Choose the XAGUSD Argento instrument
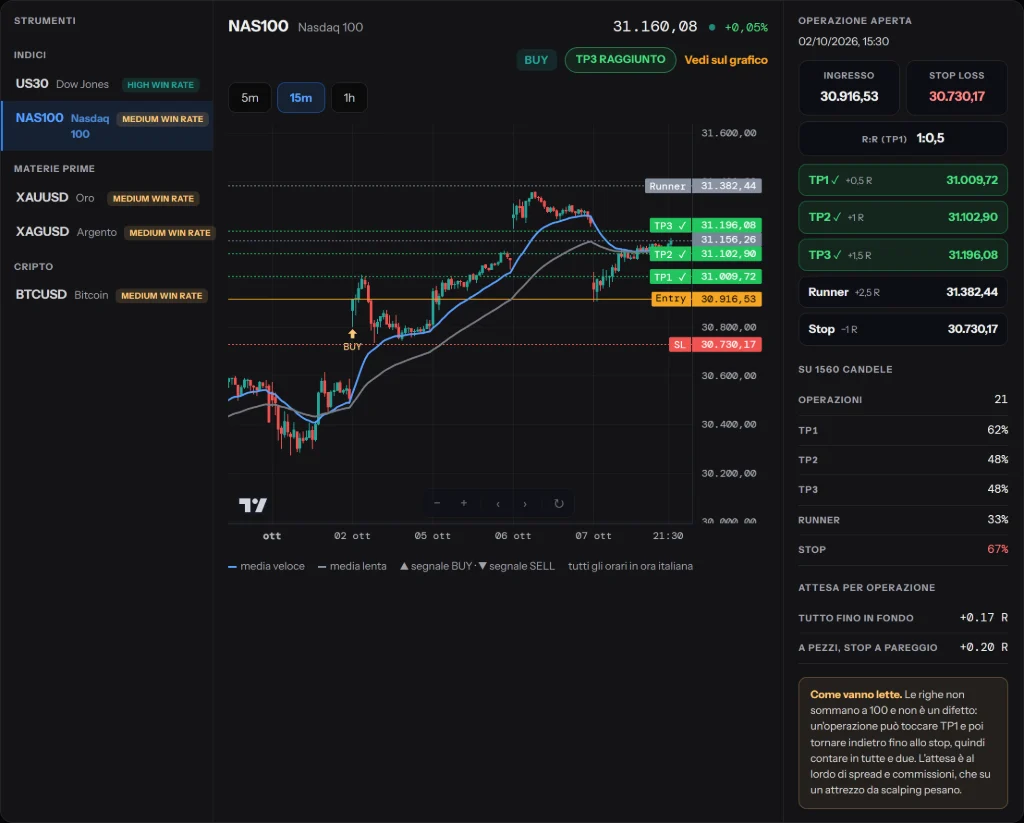The height and width of the screenshot is (823, 1024). [107, 232]
